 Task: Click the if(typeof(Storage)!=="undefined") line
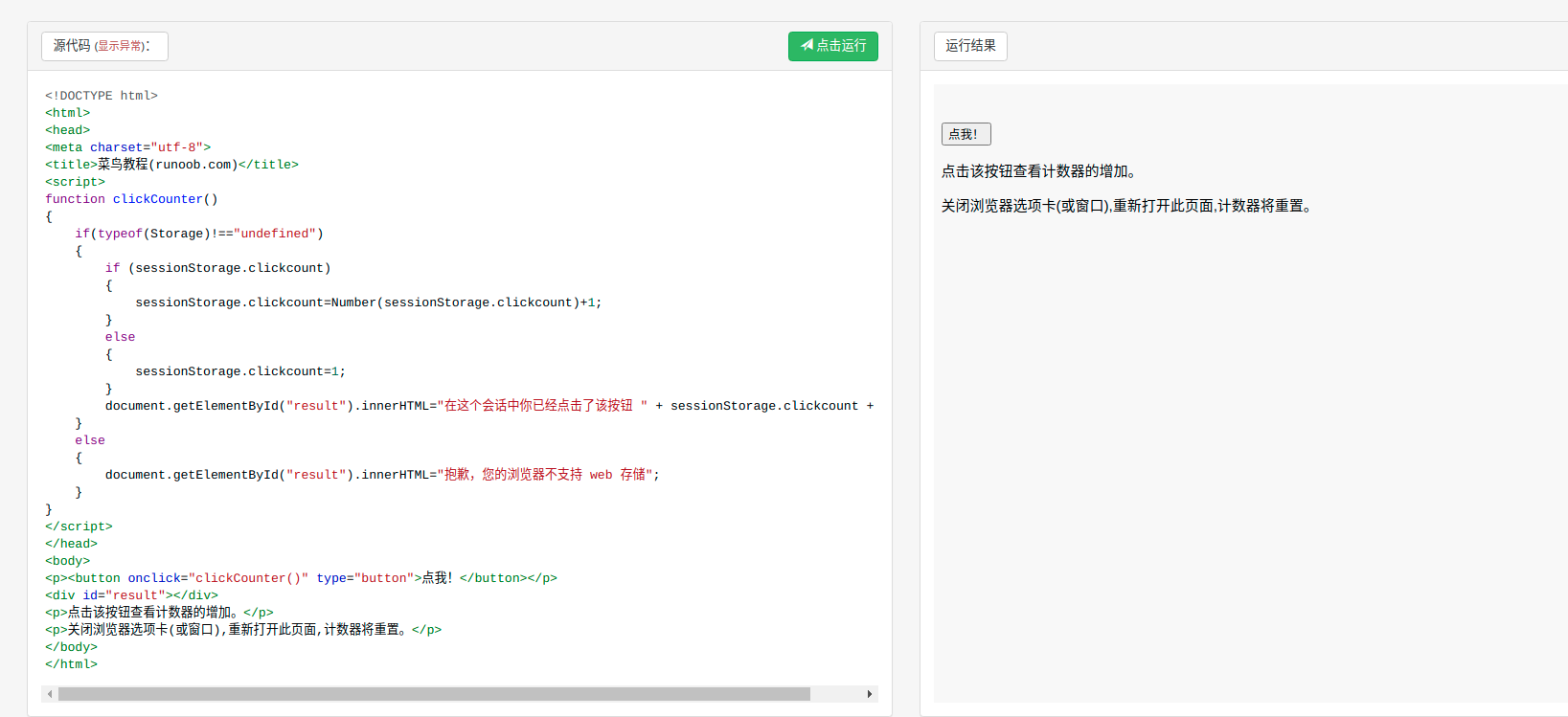click(x=199, y=234)
